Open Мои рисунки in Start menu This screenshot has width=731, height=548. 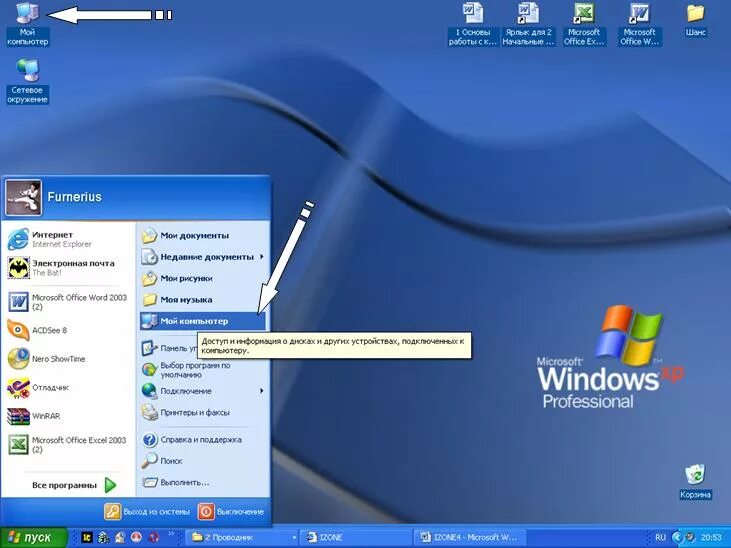203,278
